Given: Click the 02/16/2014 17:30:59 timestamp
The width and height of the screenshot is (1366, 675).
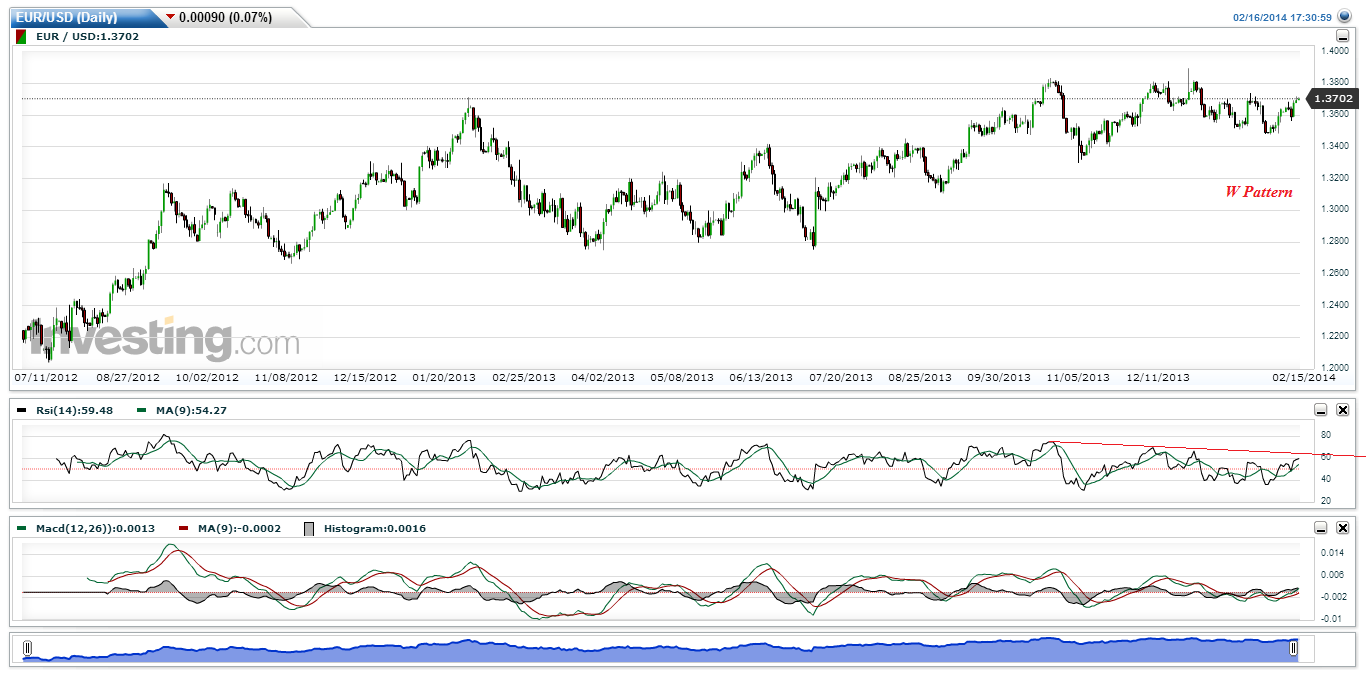Looking at the screenshot, I should tap(1282, 17).
